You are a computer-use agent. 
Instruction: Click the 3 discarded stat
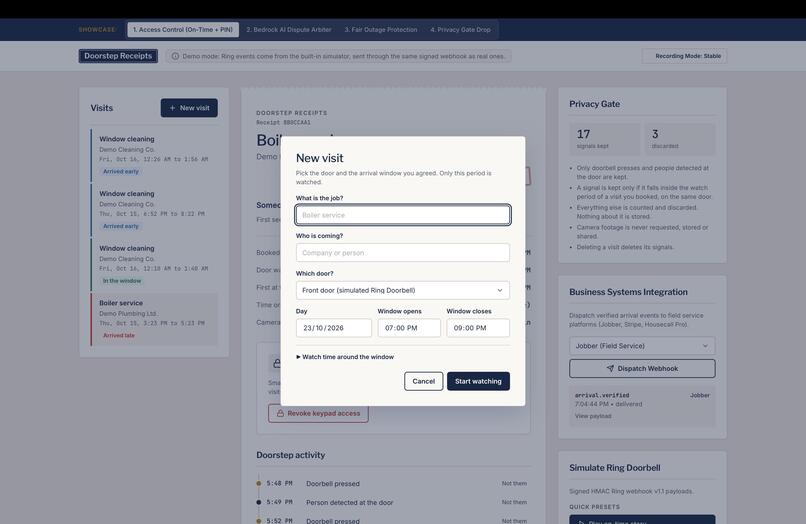pos(680,139)
